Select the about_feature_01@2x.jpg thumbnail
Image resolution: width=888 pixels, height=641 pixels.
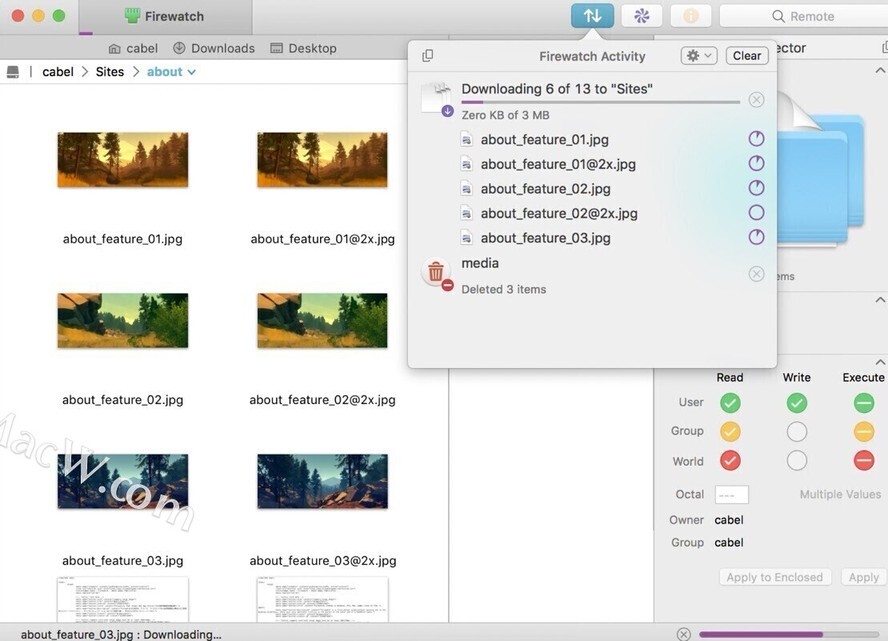[322, 160]
